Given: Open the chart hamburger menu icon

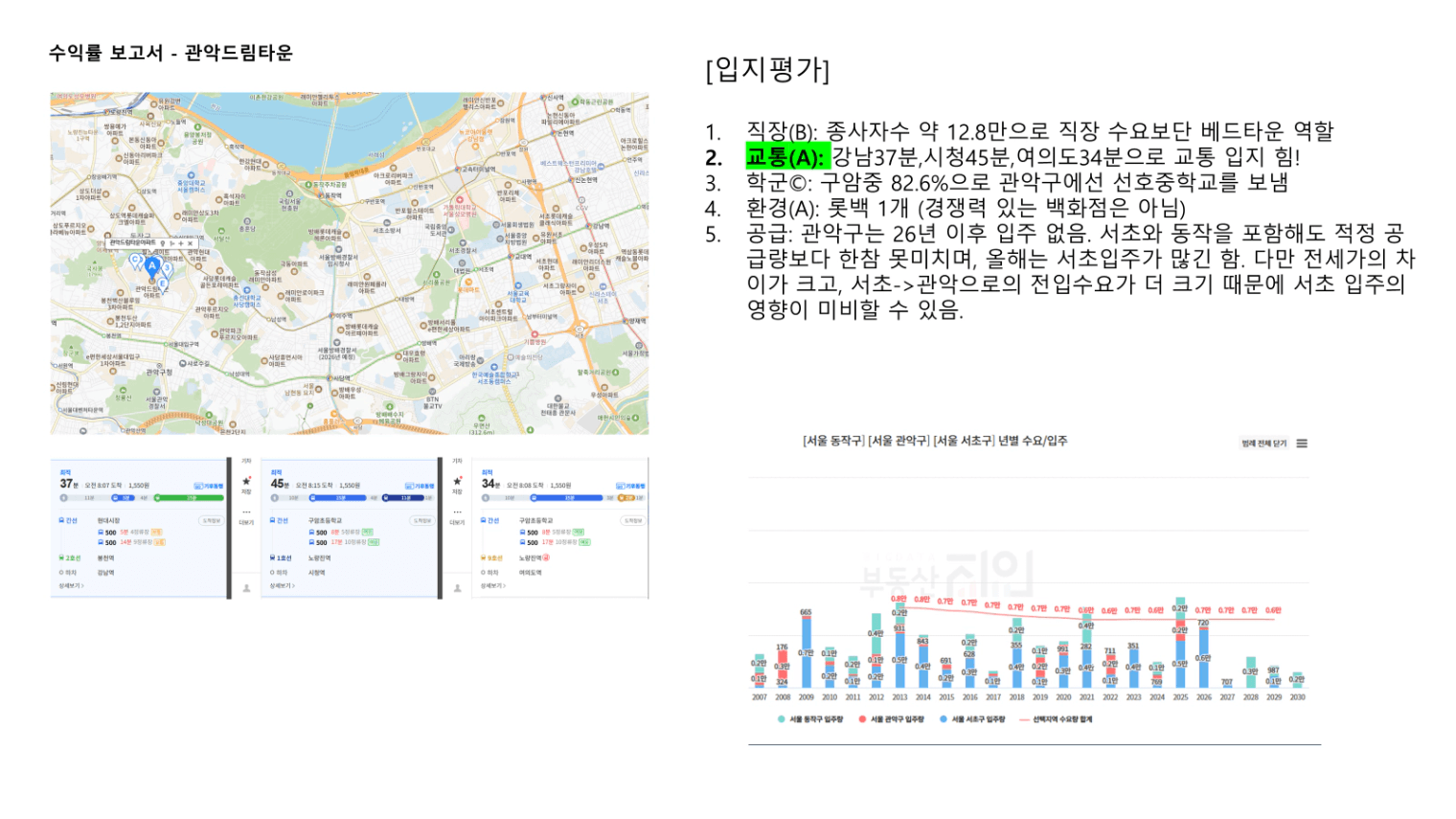Looking at the screenshot, I should (1302, 444).
